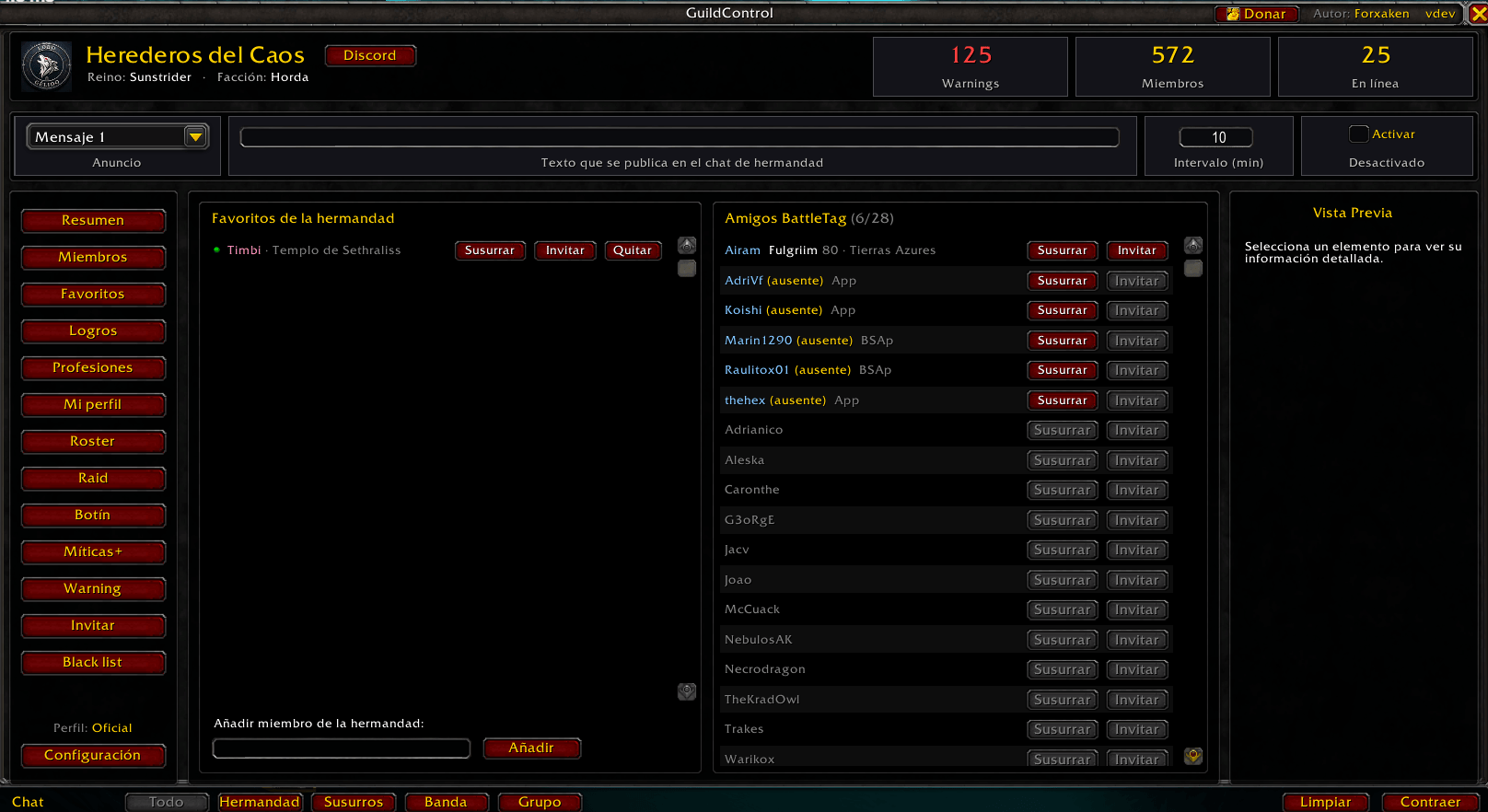This screenshot has width=1488, height=812.
Task: Open the Mensaje 1 dropdown arrow
Action: pos(195,137)
